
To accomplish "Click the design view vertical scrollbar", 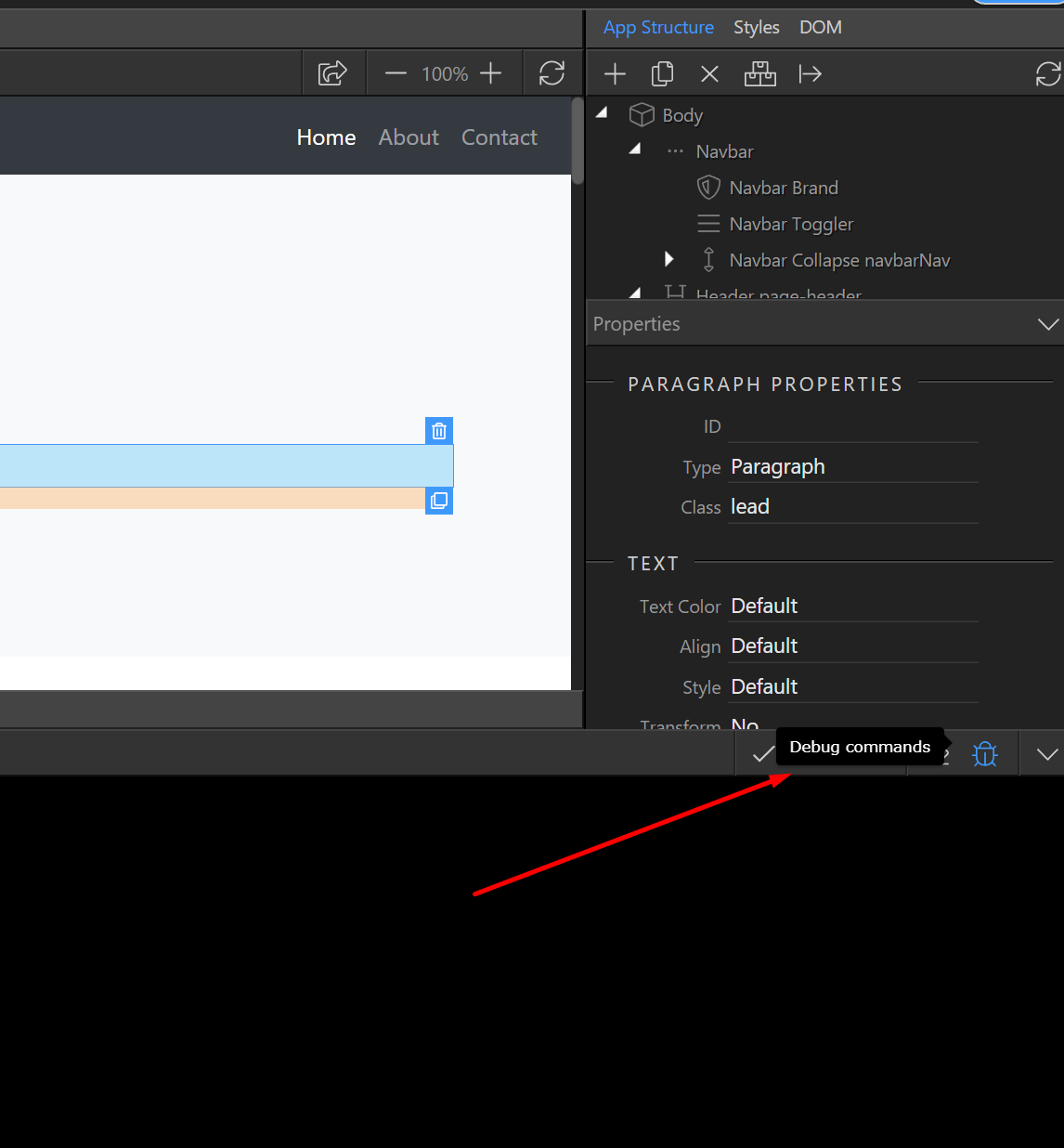I will pos(577,140).
